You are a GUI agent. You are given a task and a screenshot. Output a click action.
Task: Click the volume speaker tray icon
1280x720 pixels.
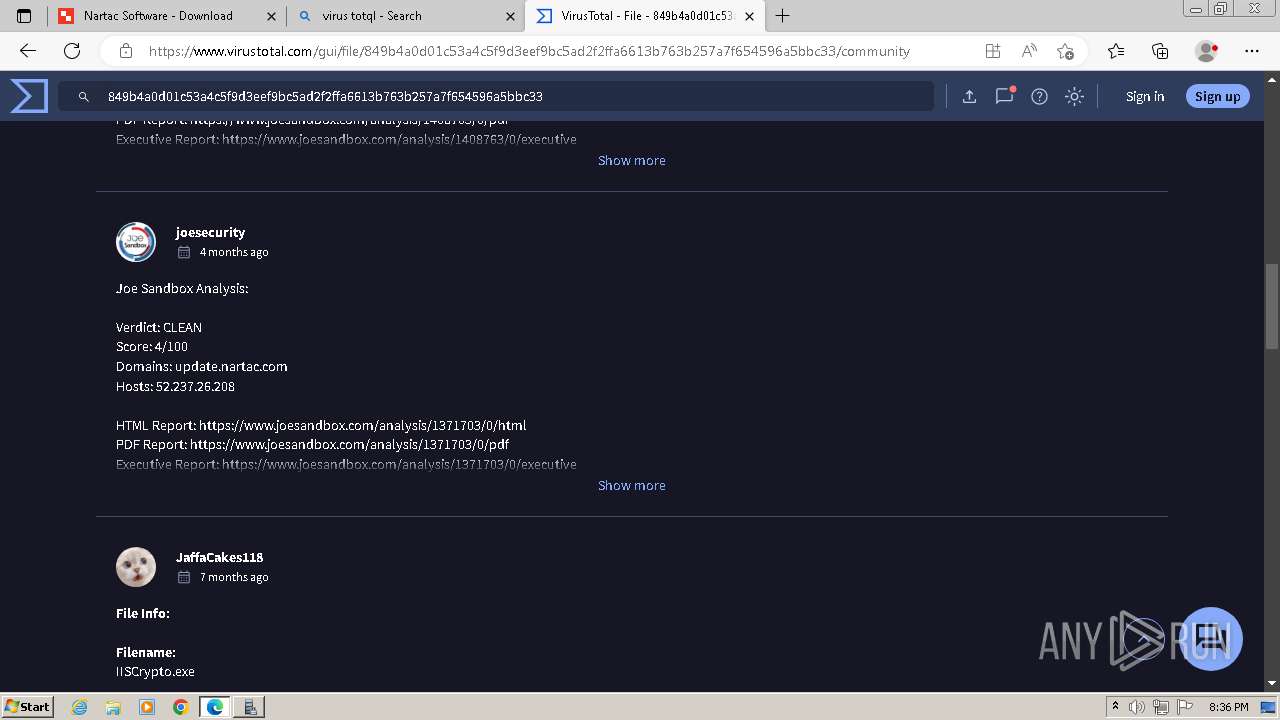pos(1137,707)
